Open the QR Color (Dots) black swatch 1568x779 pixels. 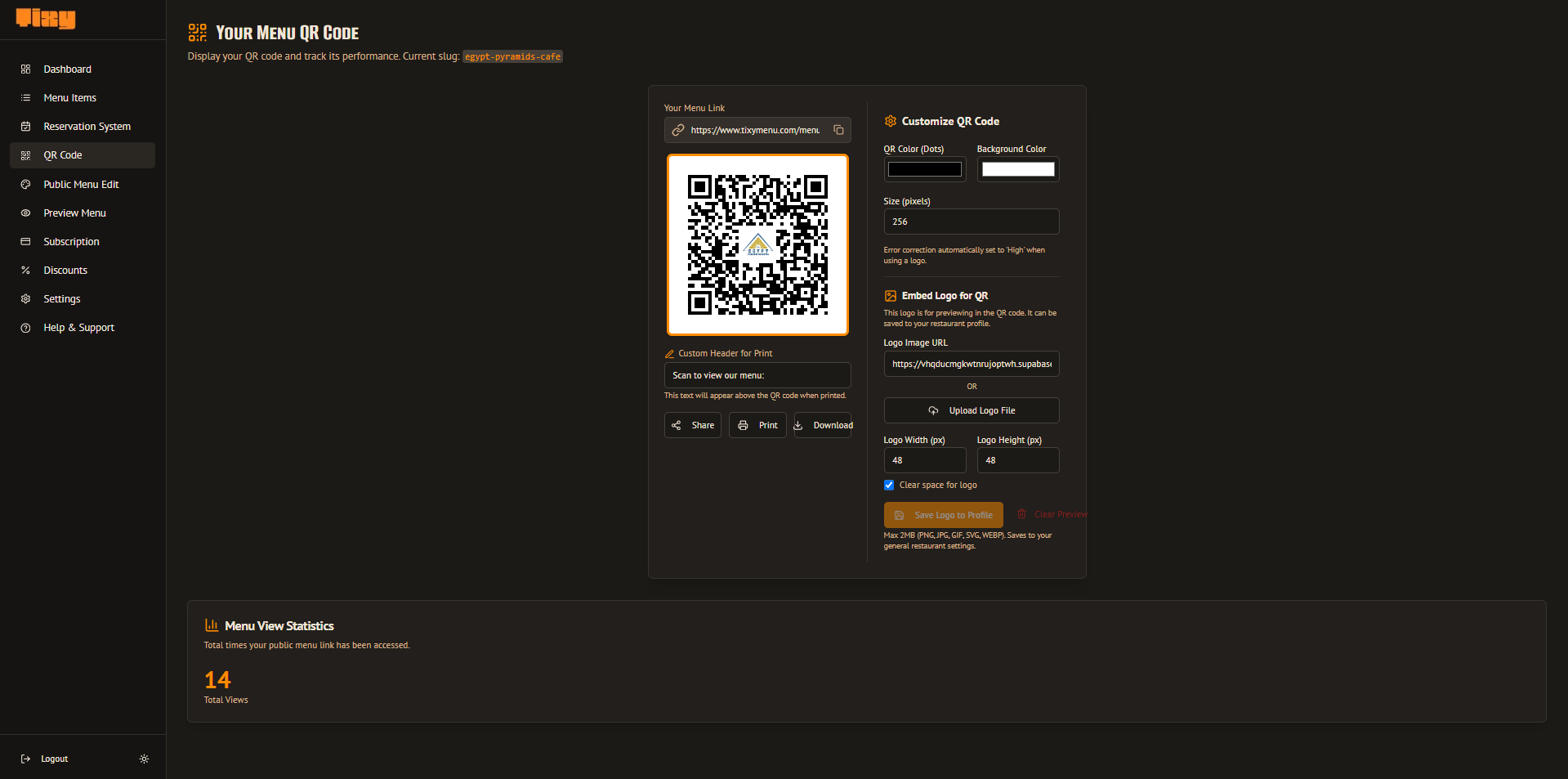[925, 169]
